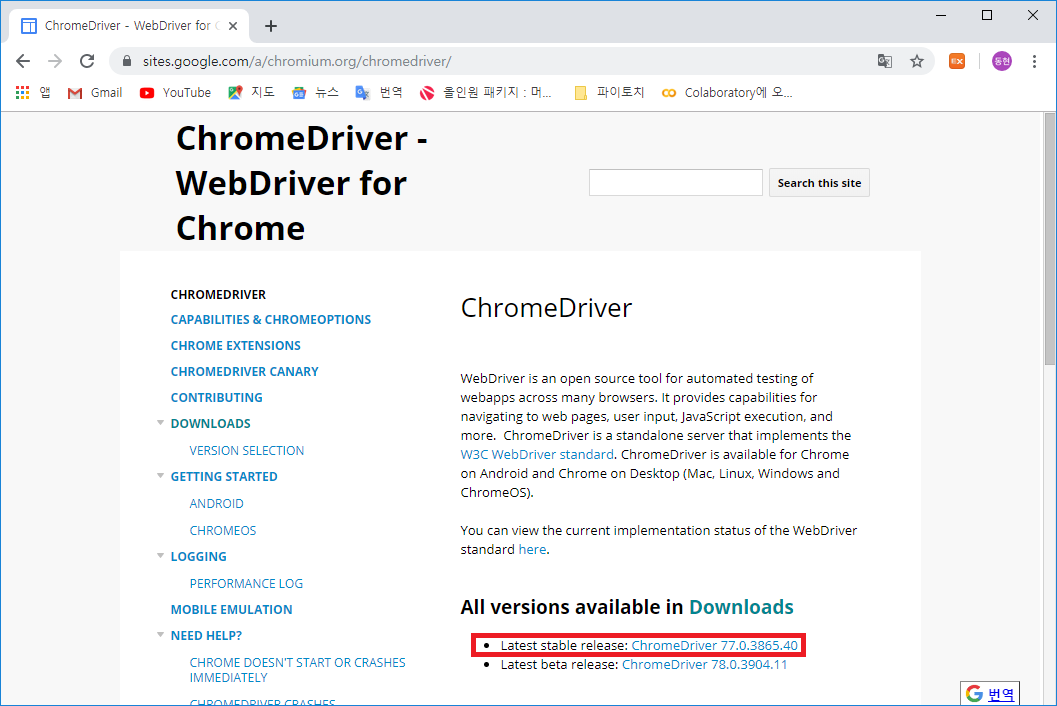Open PERFORMANCE LOG page
This screenshot has height=706, width=1057.
point(246,584)
